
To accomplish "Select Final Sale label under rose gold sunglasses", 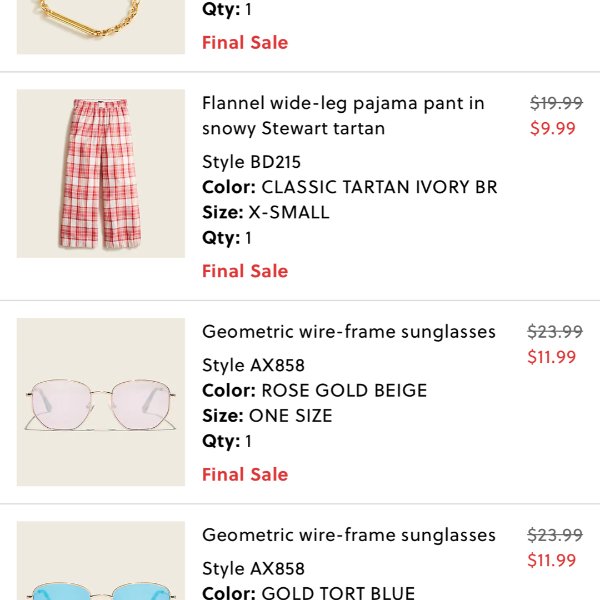I will tap(245, 474).
